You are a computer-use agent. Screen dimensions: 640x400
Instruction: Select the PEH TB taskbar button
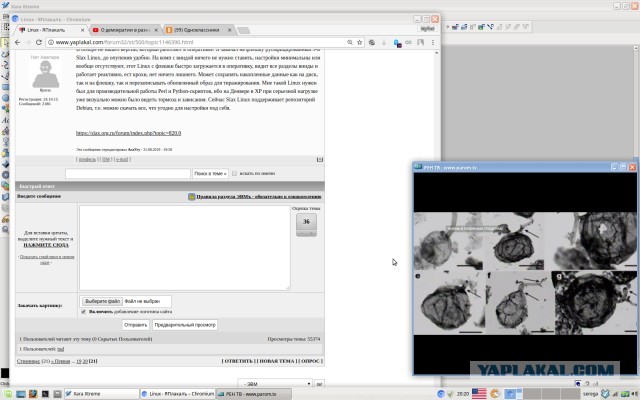point(253,394)
